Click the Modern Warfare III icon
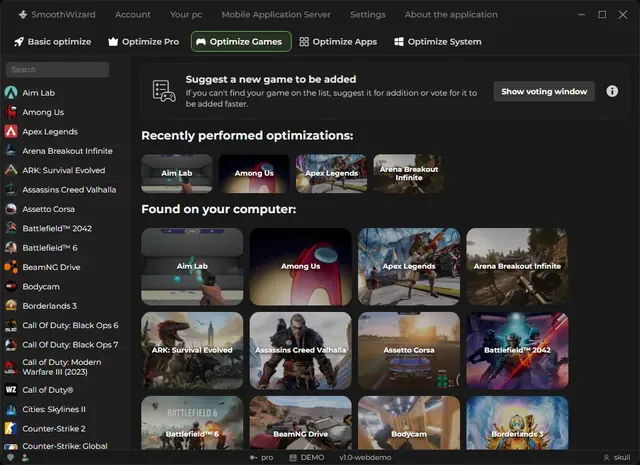The height and width of the screenshot is (465, 640). click(x=11, y=367)
